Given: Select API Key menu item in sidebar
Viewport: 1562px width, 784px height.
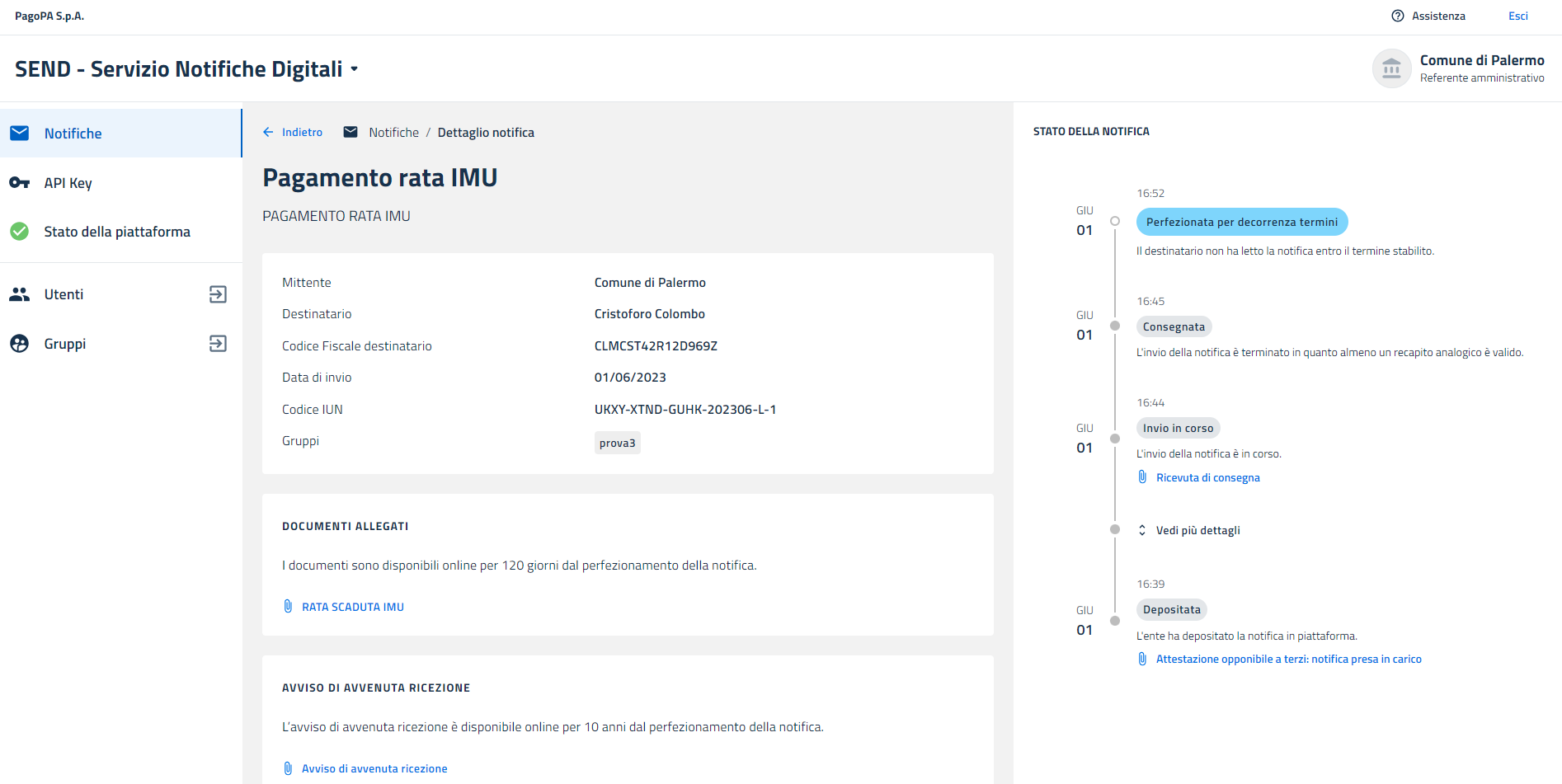Looking at the screenshot, I should pyautogui.click(x=68, y=183).
